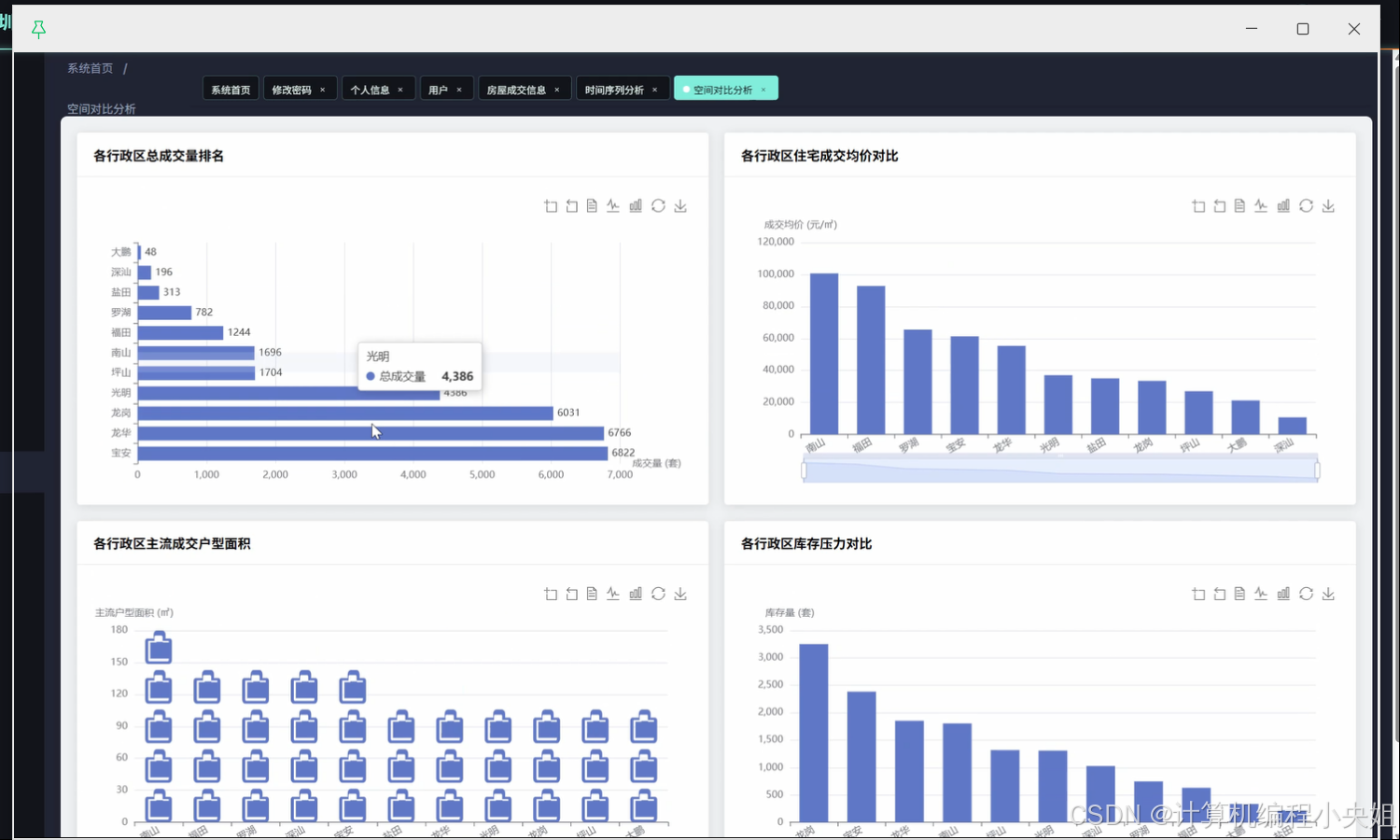Screen dimensions: 1400x840
Task: Download 住宅成交均价对比 chart as image
Action: [x=1328, y=205]
